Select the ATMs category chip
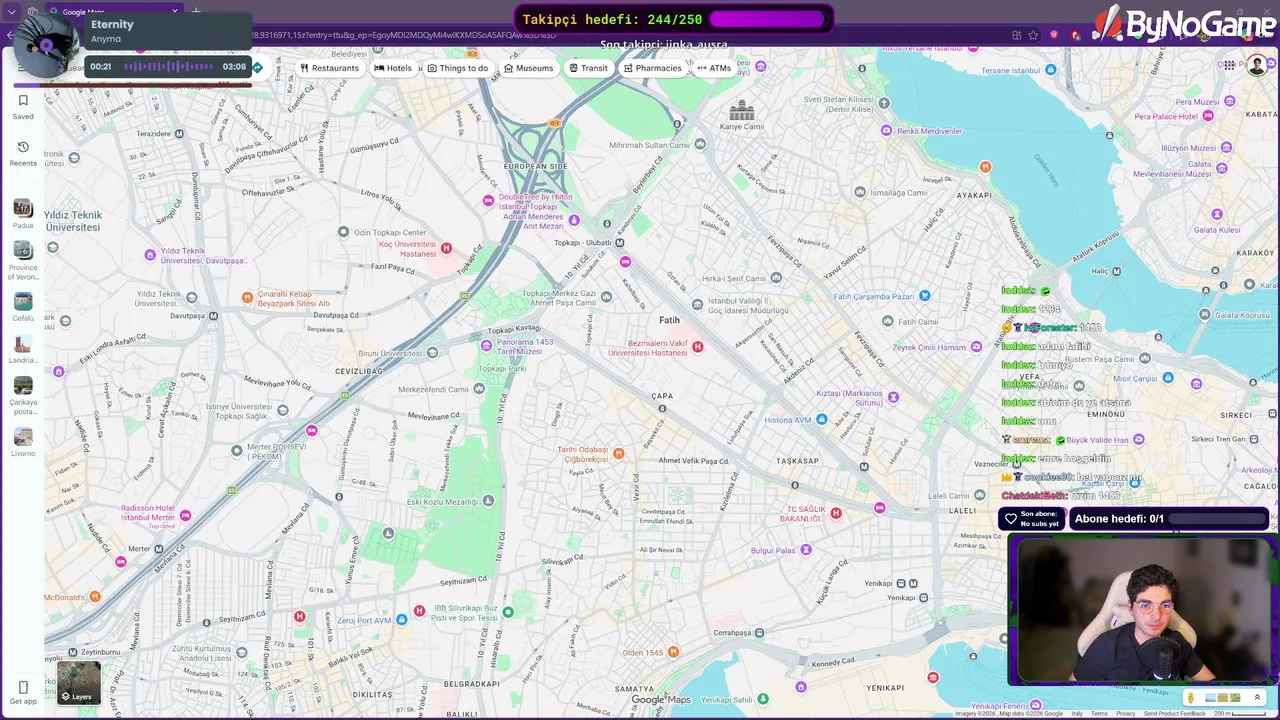This screenshot has width=1280, height=720. [x=714, y=68]
